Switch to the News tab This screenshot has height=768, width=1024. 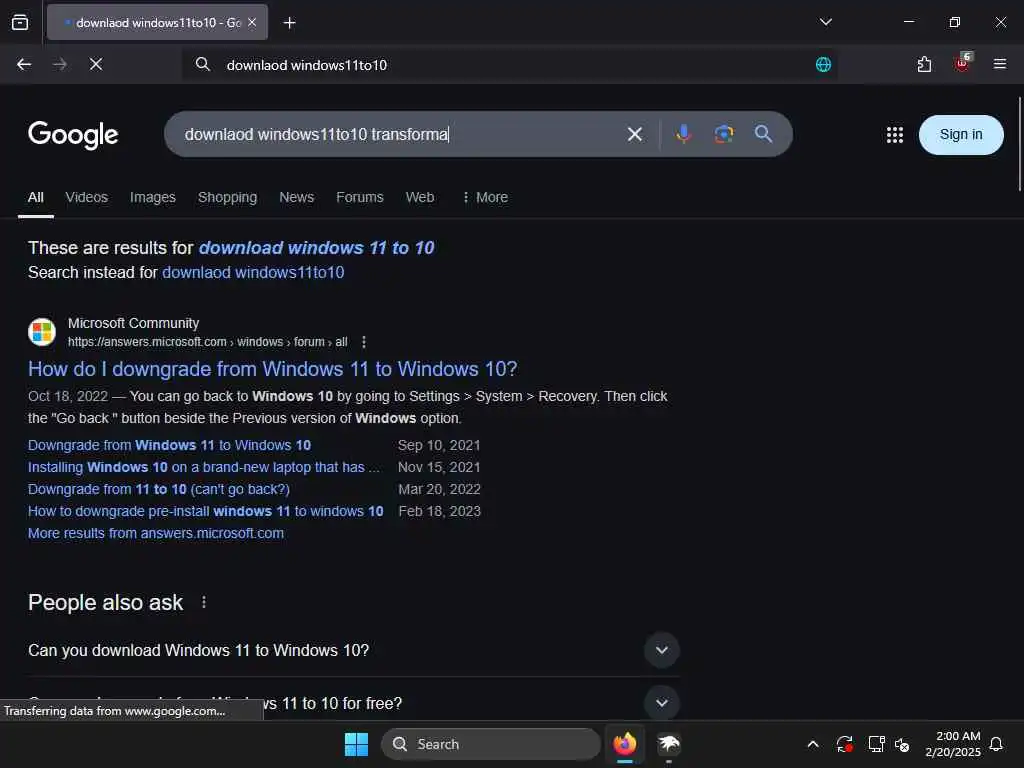[296, 197]
